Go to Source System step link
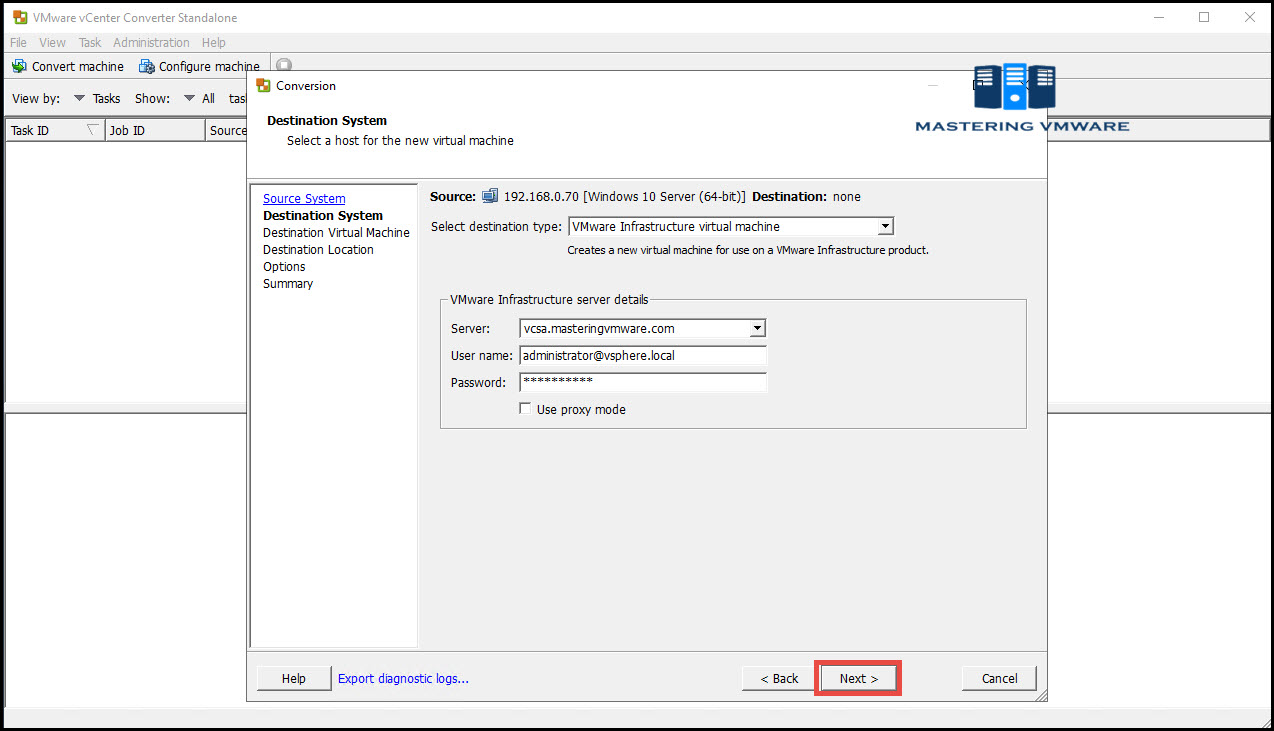This screenshot has height=731, width=1274. [x=304, y=198]
